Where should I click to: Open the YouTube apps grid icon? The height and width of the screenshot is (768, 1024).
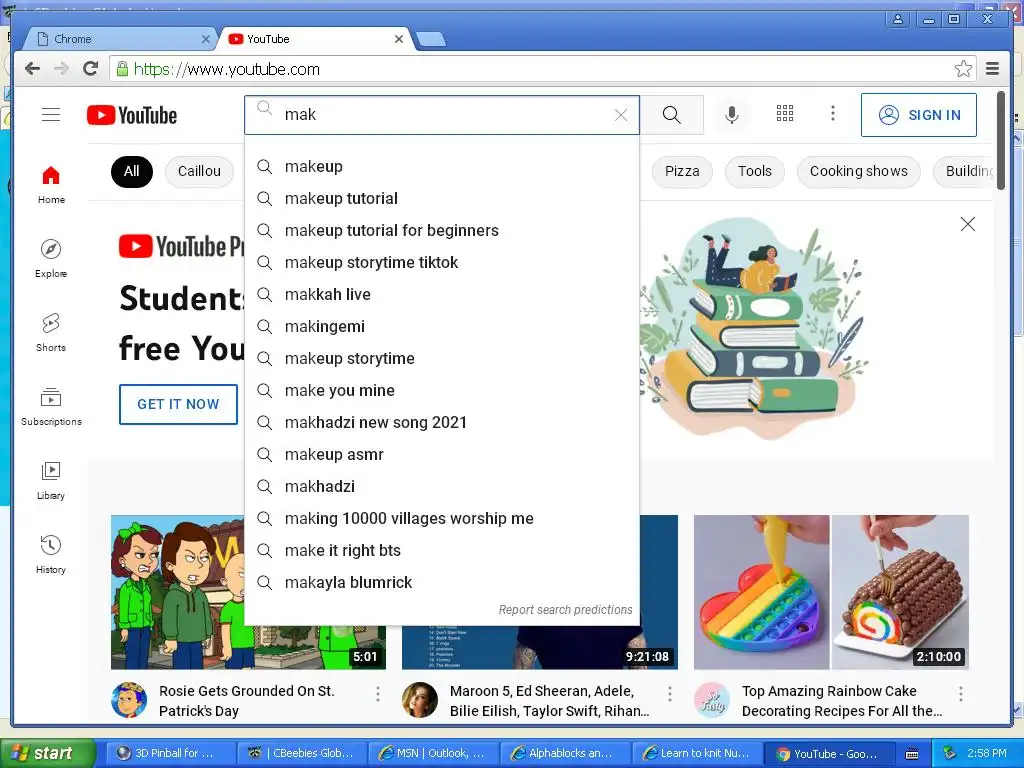click(x=785, y=114)
